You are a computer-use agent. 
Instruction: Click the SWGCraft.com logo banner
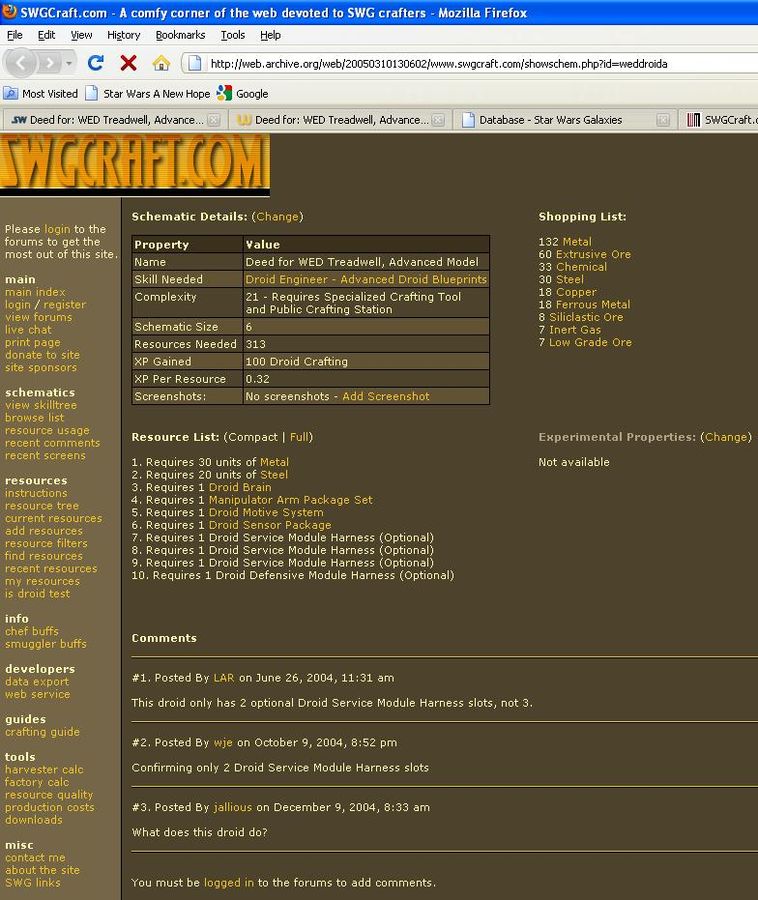pyautogui.click(x=135, y=163)
